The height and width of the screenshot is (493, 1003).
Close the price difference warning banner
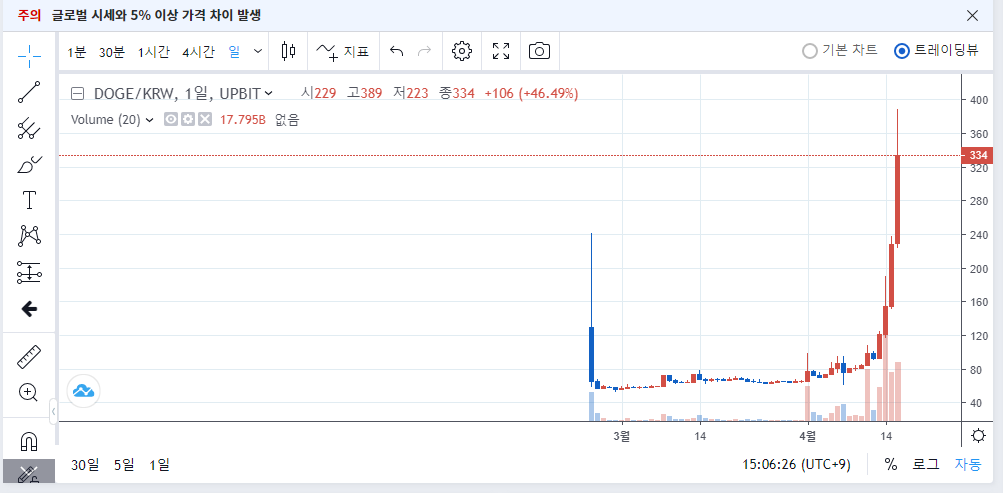click(x=972, y=15)
